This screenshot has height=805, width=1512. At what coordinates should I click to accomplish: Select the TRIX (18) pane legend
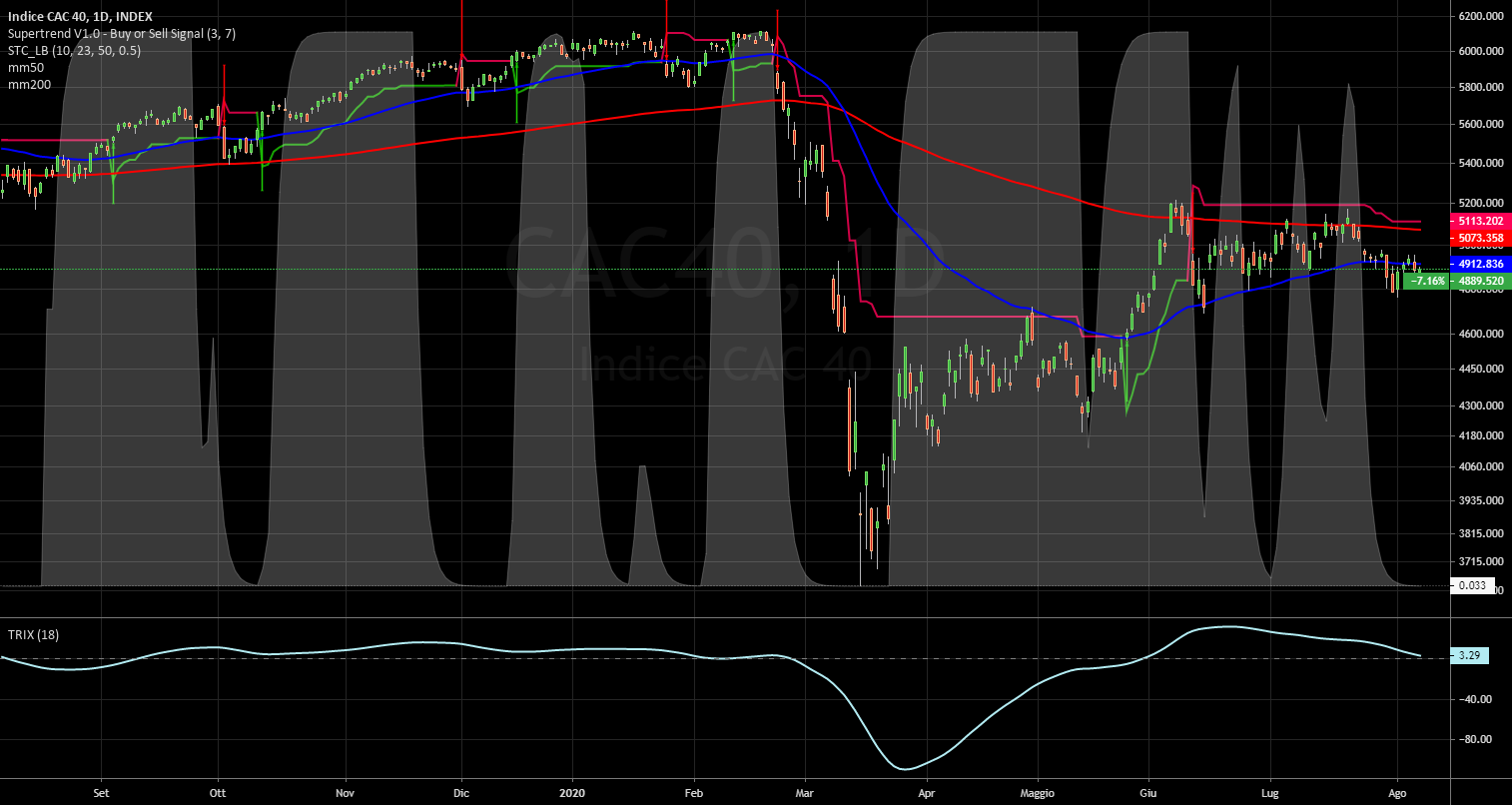[32, 634]
